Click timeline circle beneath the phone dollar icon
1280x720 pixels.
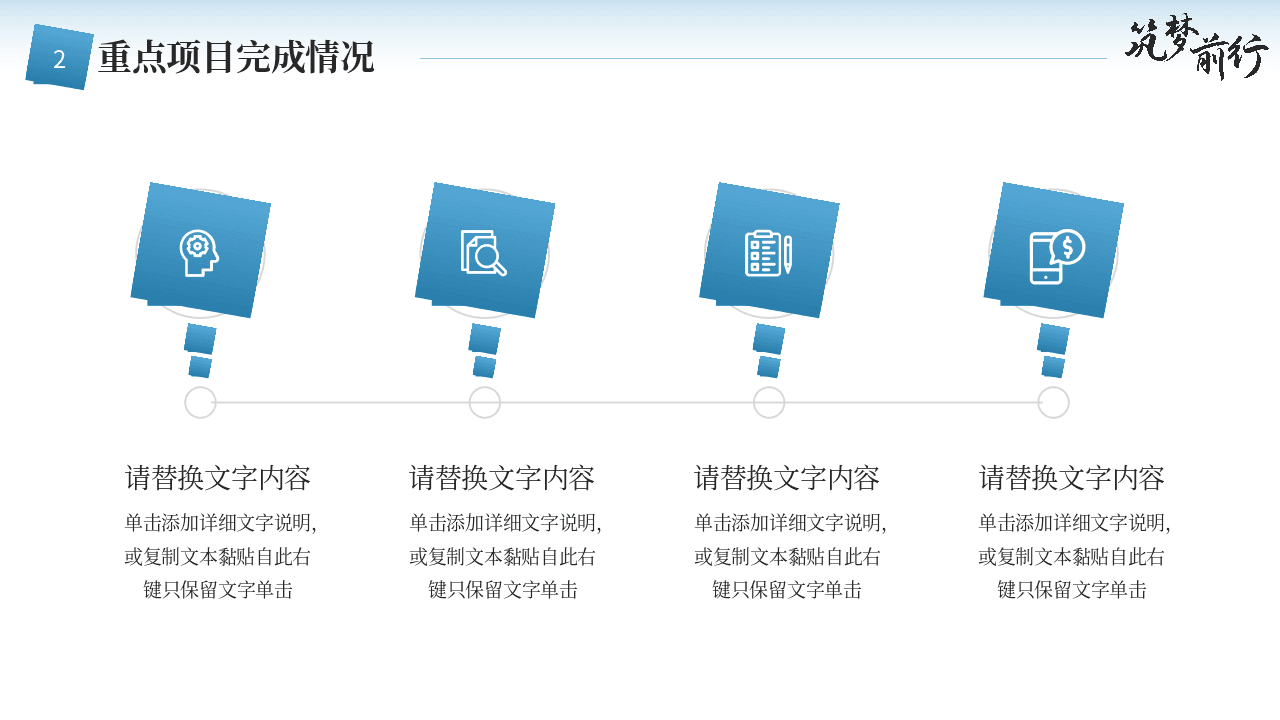pos(1054,402)
